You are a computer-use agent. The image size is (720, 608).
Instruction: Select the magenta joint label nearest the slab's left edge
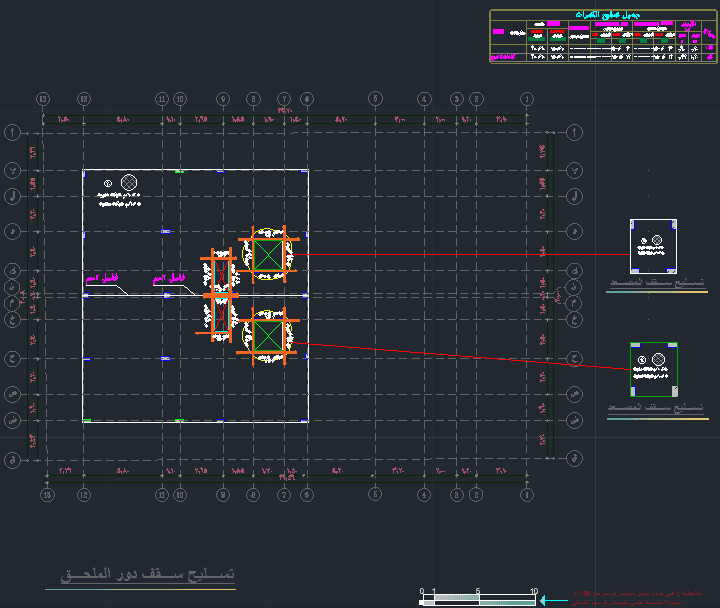click(x=102, y=278)
